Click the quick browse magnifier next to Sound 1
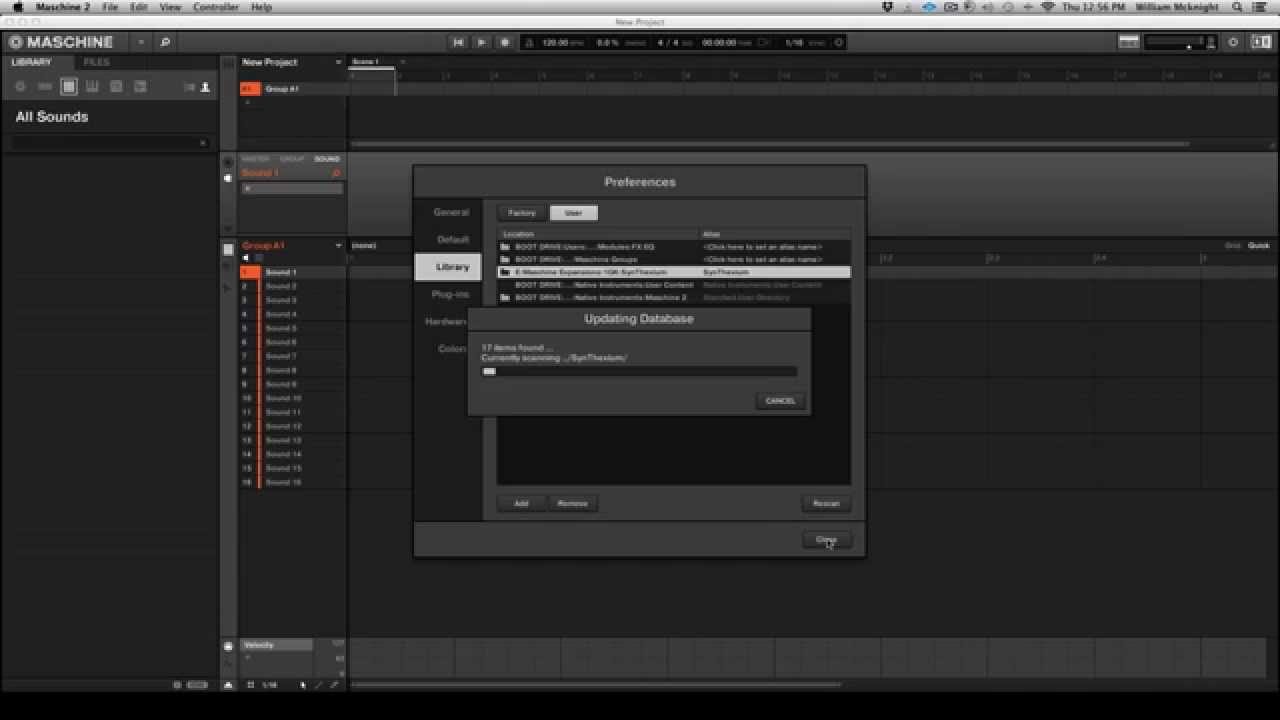 click(336, 173)
